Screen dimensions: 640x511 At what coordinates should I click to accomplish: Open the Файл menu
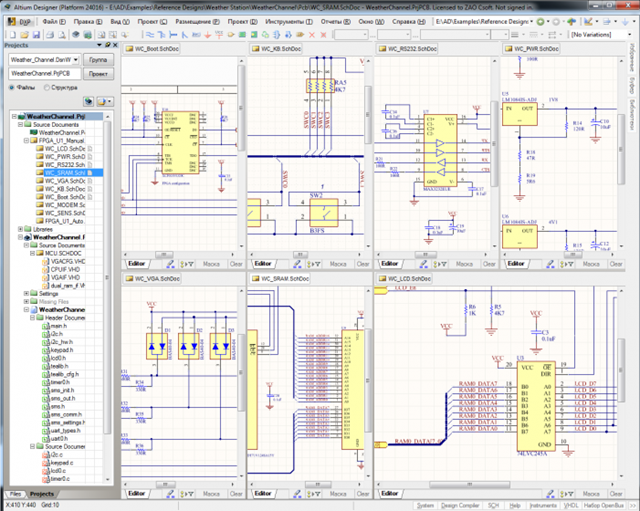(x=54, y=22)
